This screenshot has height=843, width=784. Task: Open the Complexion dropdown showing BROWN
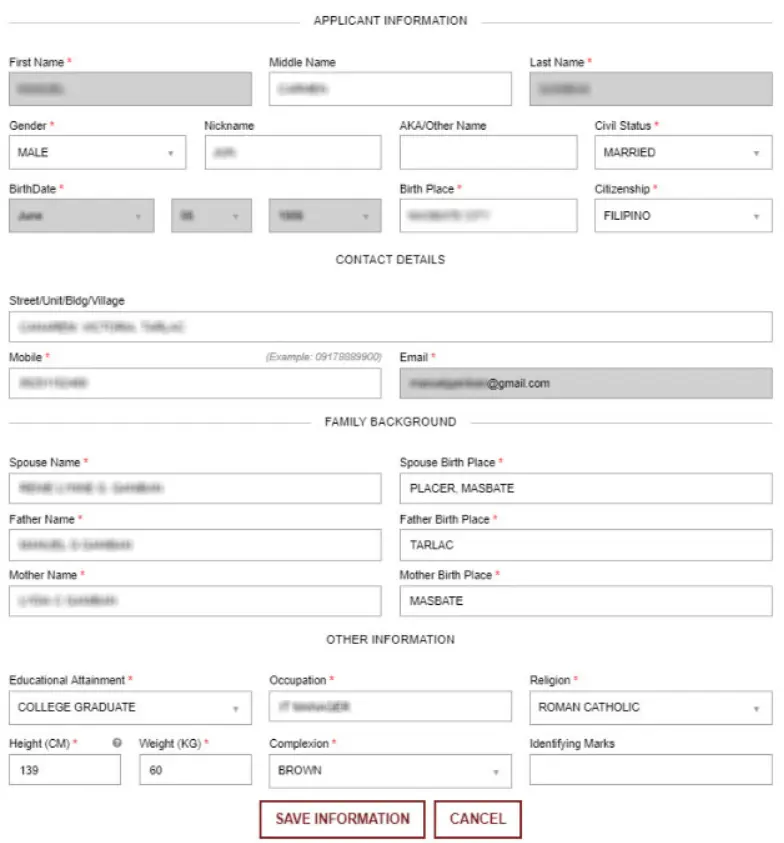(390, 771)
